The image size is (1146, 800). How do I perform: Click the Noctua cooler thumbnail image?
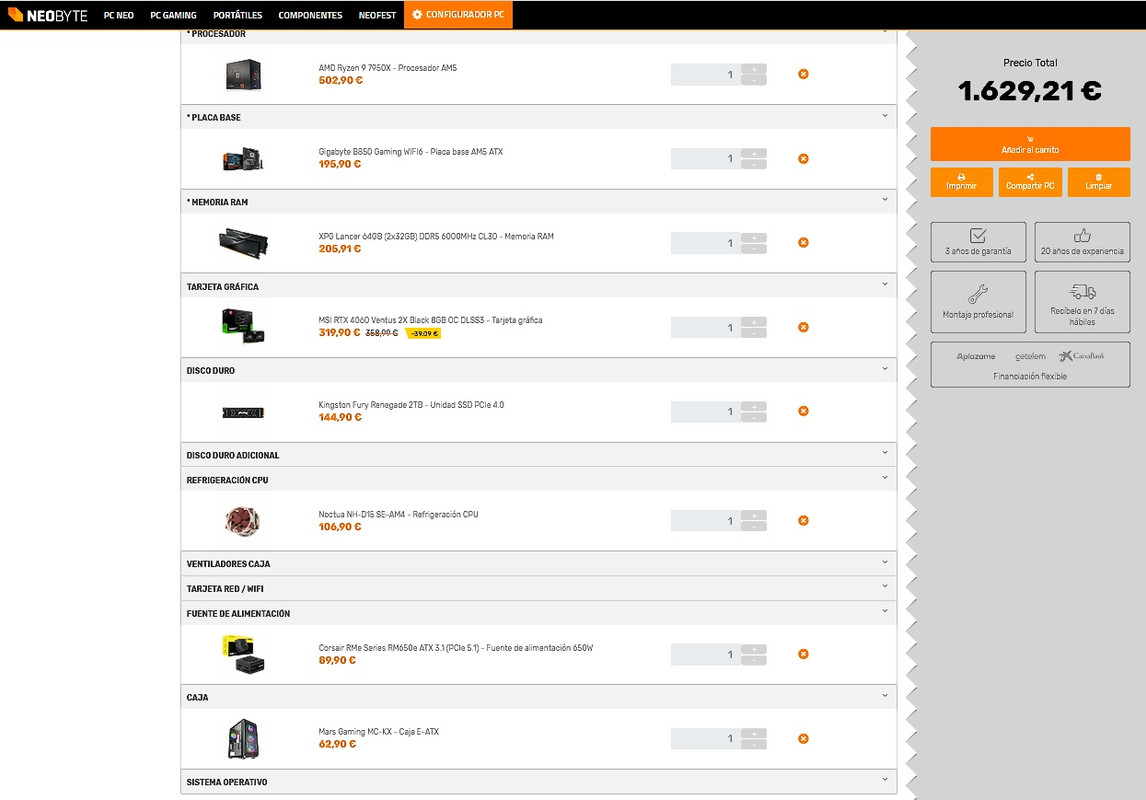click(243, 521)
